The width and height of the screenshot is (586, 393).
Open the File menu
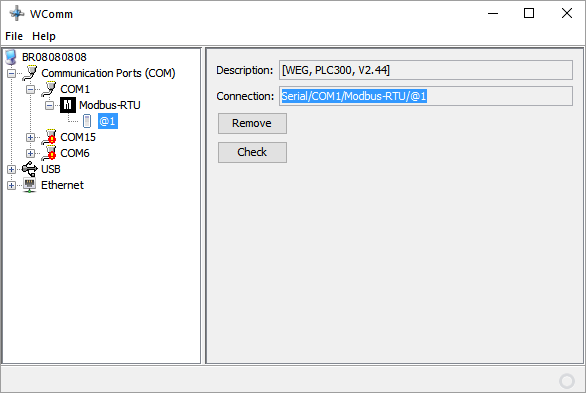pos(14,36)
